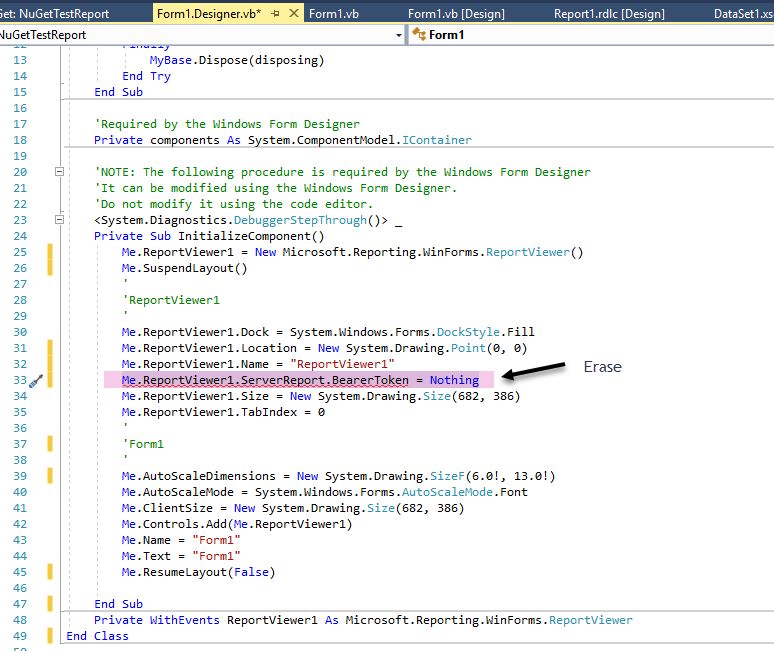
Task: Click the AutoScaleMode.Font line 40
Action: click(324, 492)
